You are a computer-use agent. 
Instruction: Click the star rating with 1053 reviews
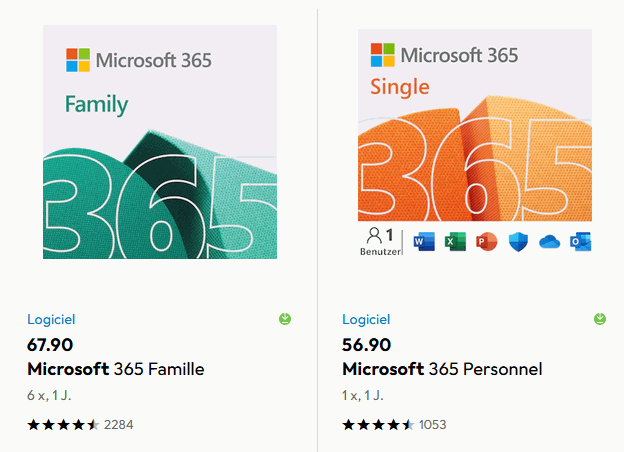click(378, 424)
